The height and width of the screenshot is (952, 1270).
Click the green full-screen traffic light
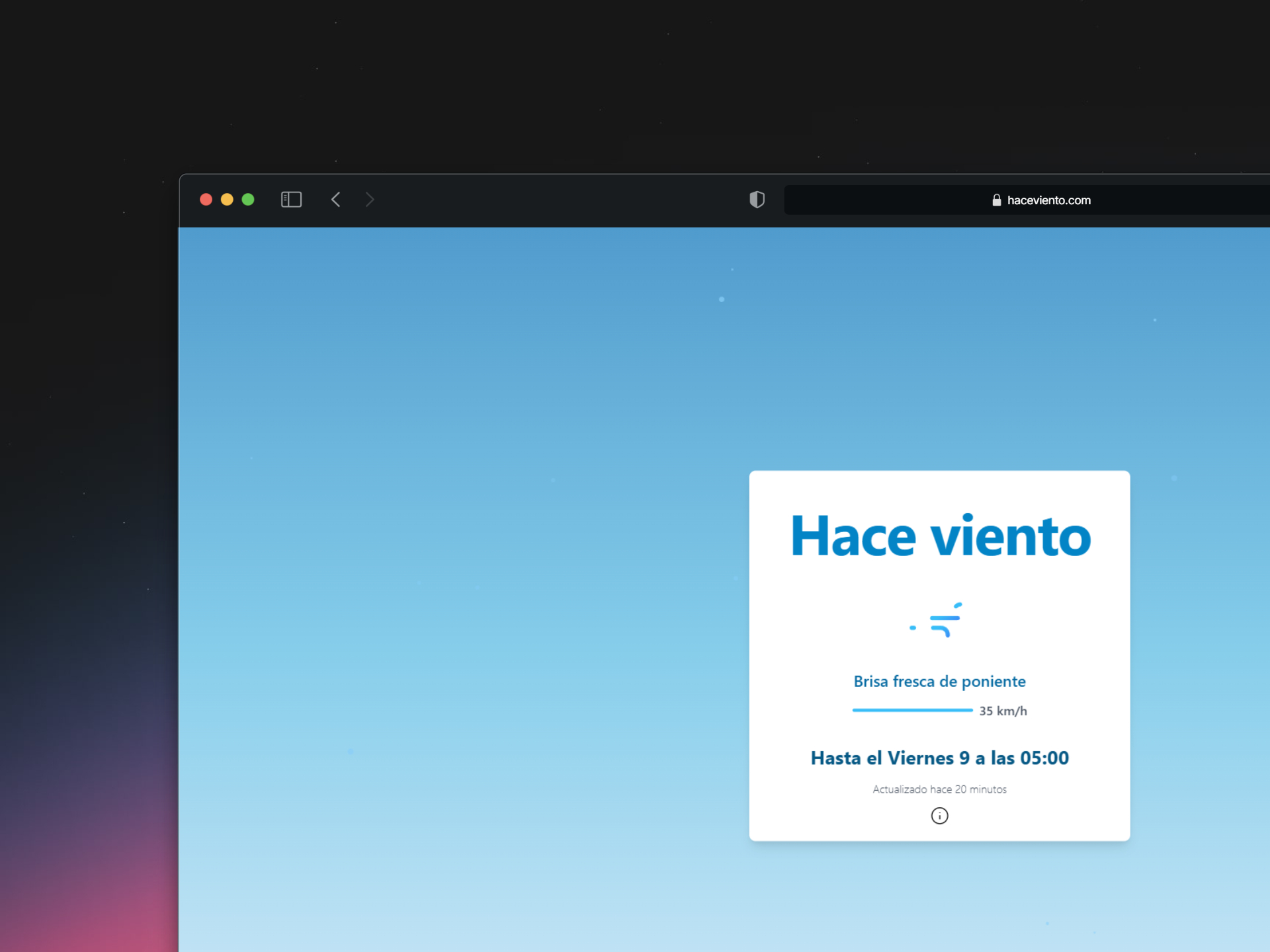pos(248,199)
